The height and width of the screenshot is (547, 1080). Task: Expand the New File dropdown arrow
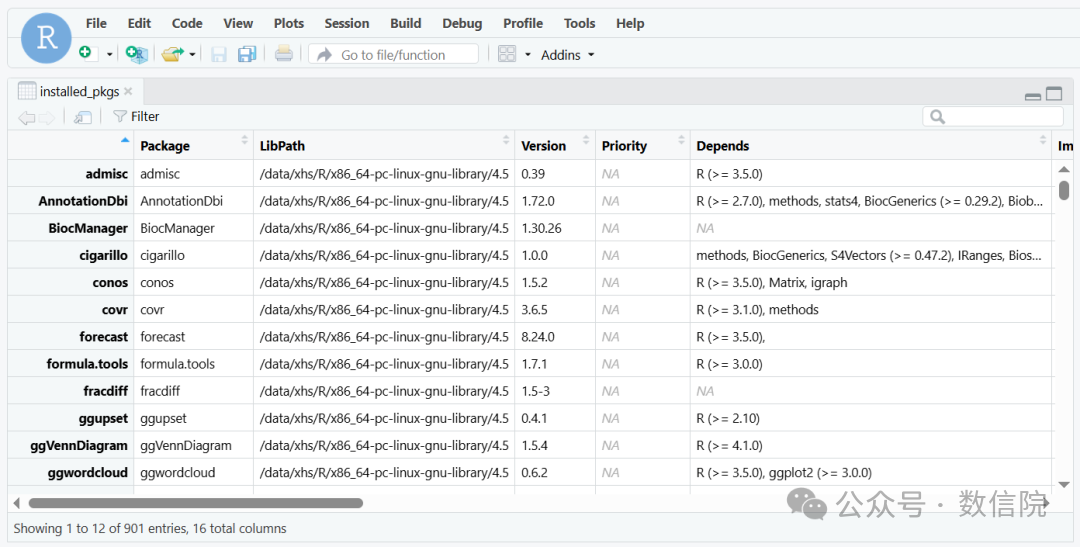point(110,54)
